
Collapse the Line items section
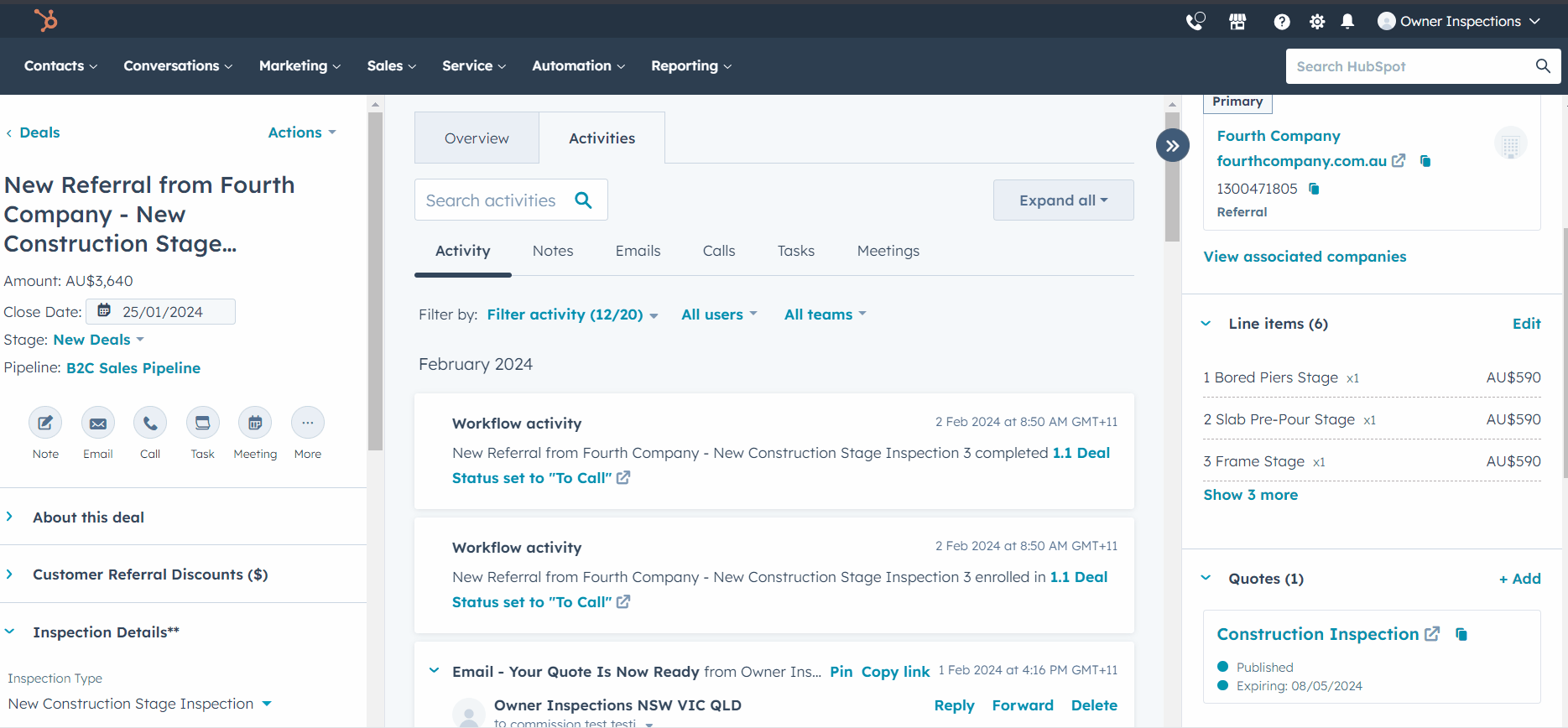tap(1206, 324)
